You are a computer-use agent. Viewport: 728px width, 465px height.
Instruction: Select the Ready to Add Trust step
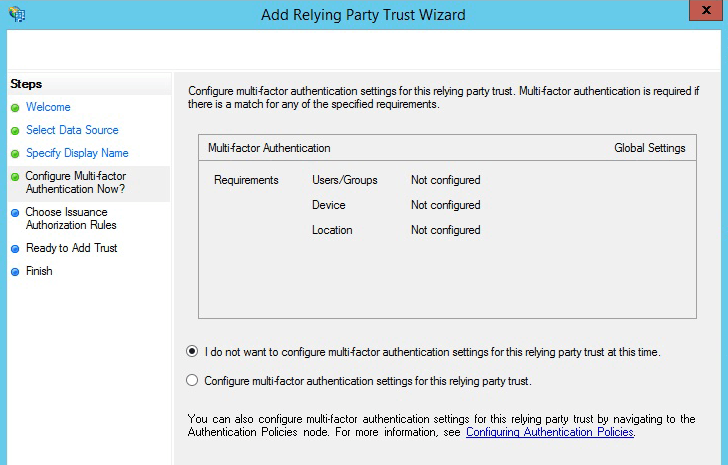click(72, 248)
